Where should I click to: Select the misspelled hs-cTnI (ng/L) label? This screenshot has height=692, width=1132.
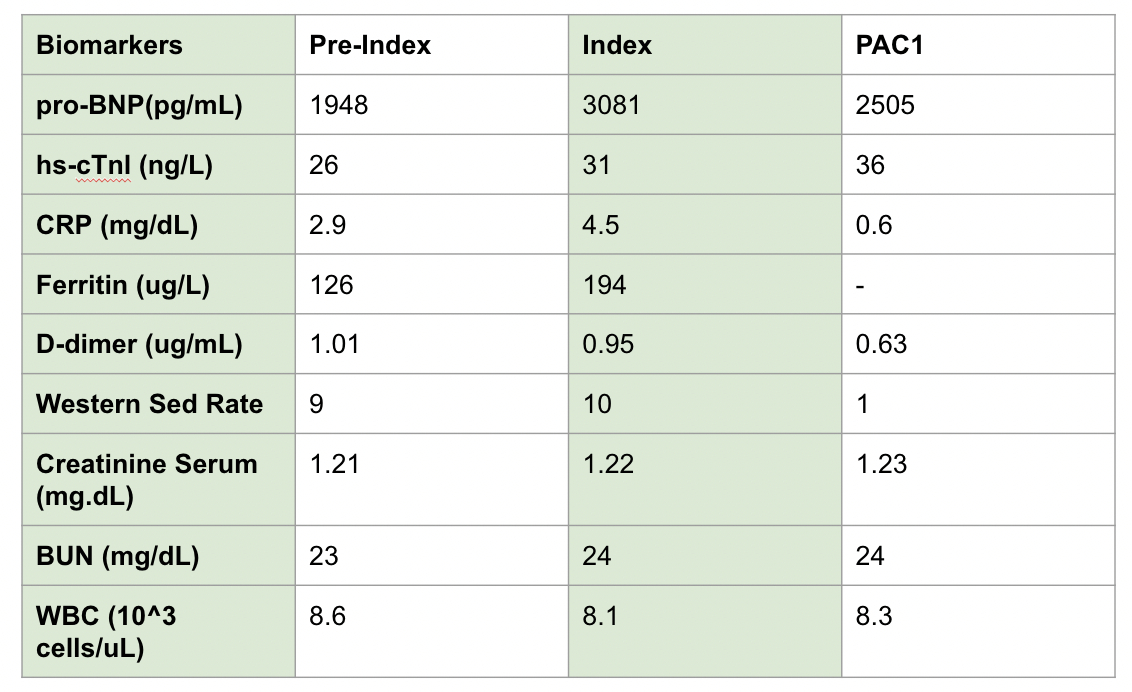click(124, 165)
